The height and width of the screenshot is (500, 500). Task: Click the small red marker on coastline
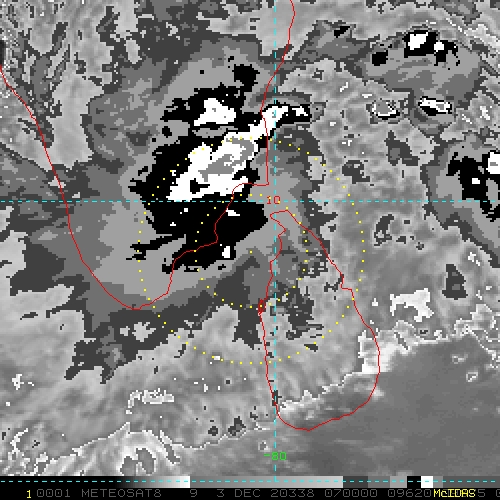pos(262,306)
